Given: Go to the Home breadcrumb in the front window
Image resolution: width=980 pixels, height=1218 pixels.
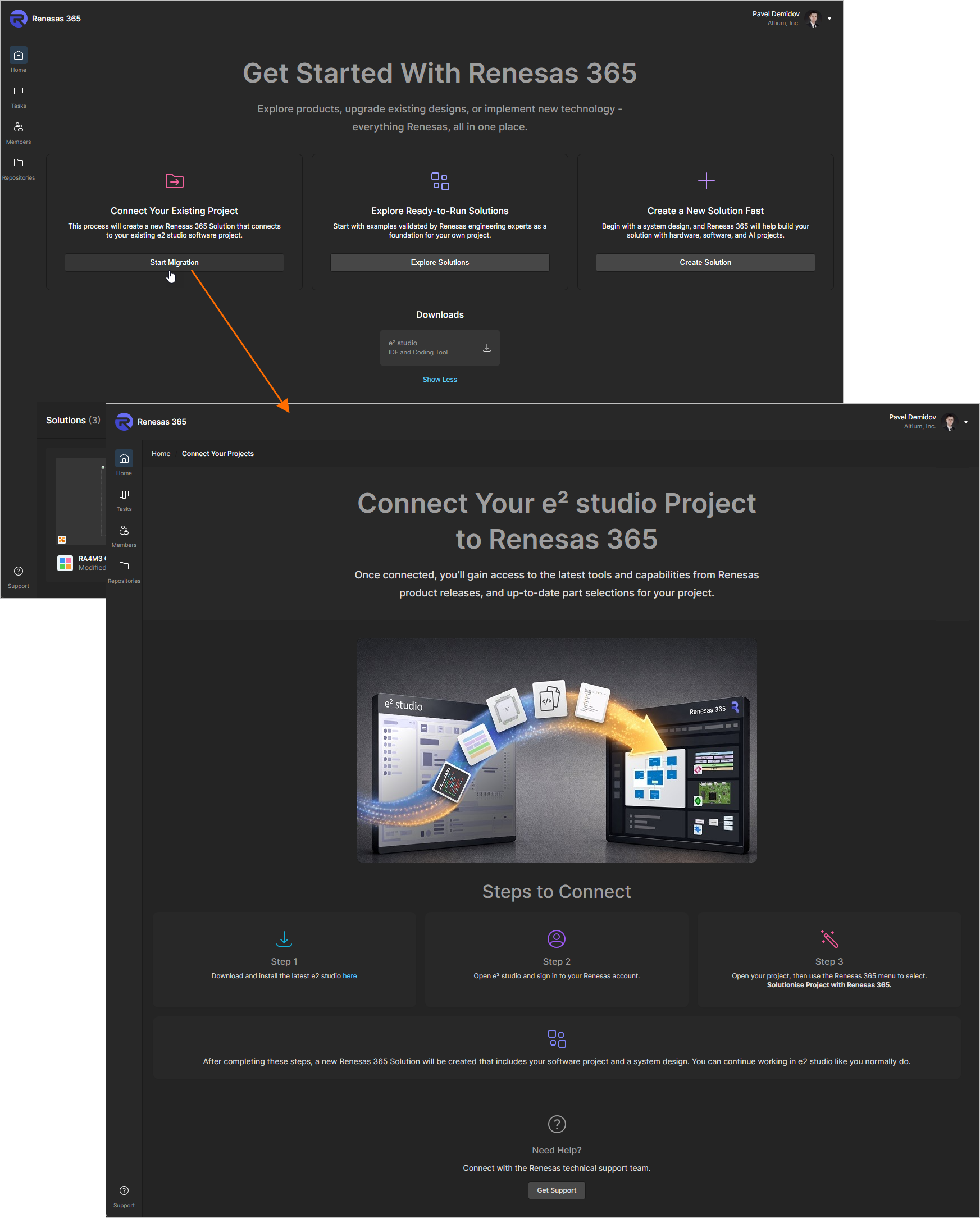Looking at the screenshot, I should point(161,453).
